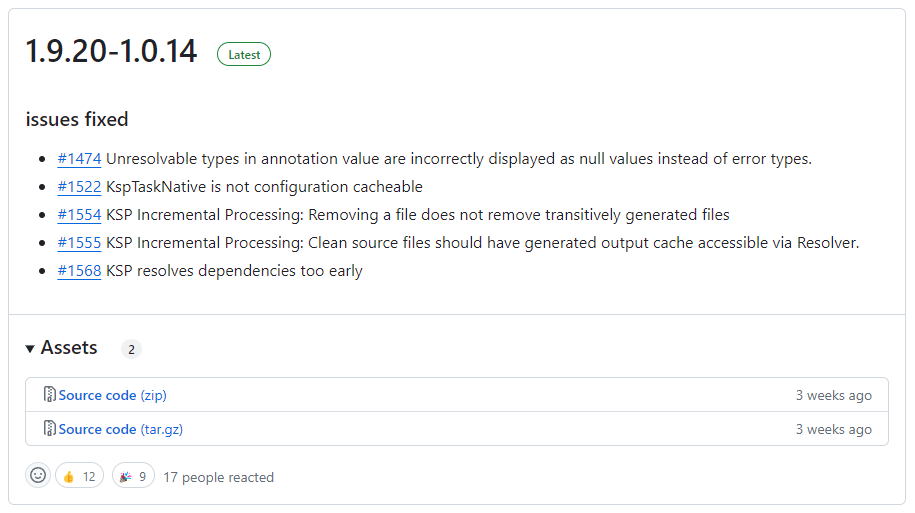Image resolution: width=915 pixels, height=513 pixels.
Task: Click the "issues fixed" heading
Action: click(x=77, y=120)
